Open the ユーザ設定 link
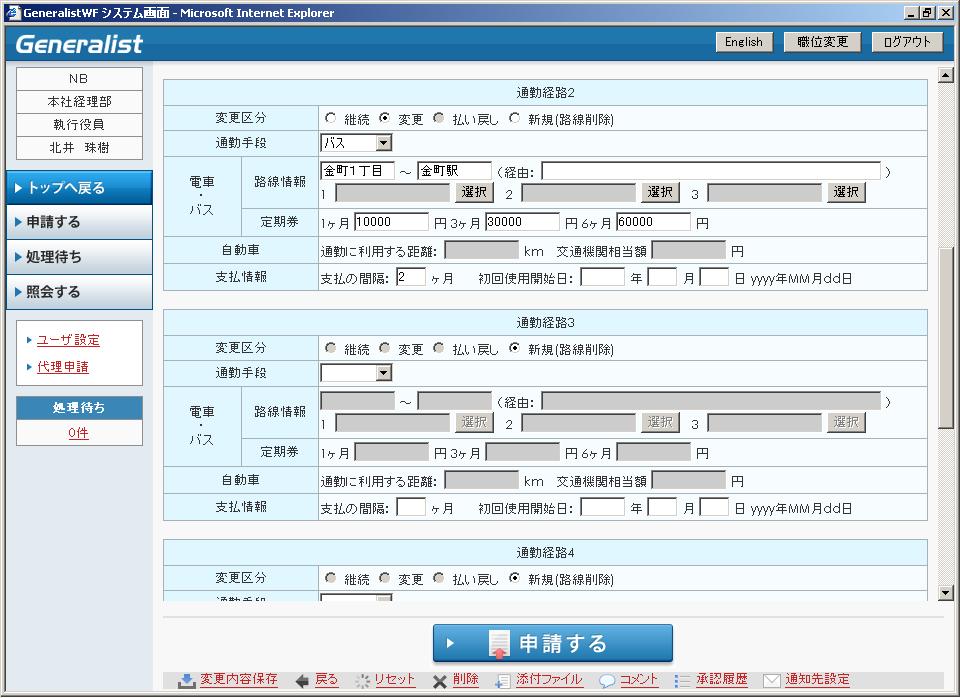Image resolution: width=960 pixels, height=698 pixels. pyautogui.click(x=68, y=340)
